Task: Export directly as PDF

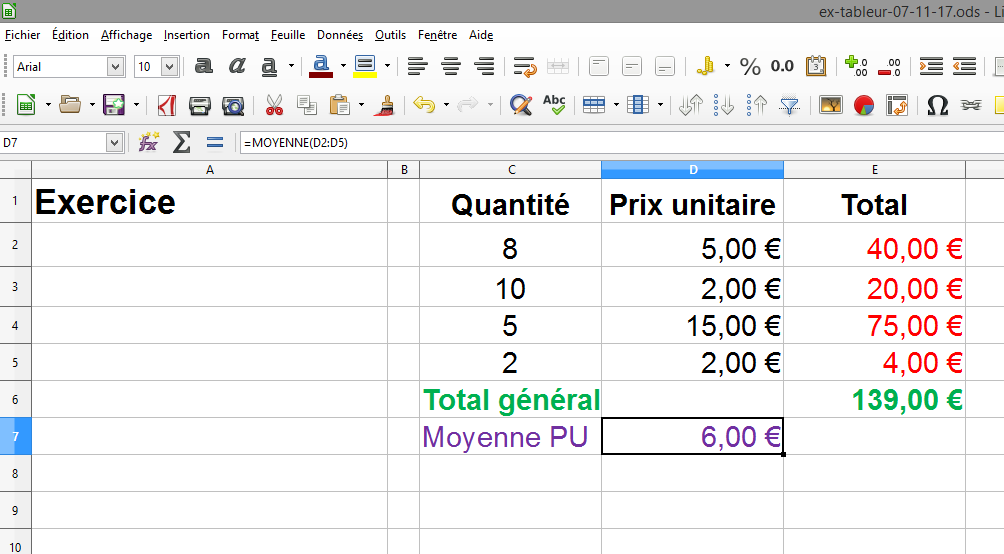Action: click(x=166, y=104)
